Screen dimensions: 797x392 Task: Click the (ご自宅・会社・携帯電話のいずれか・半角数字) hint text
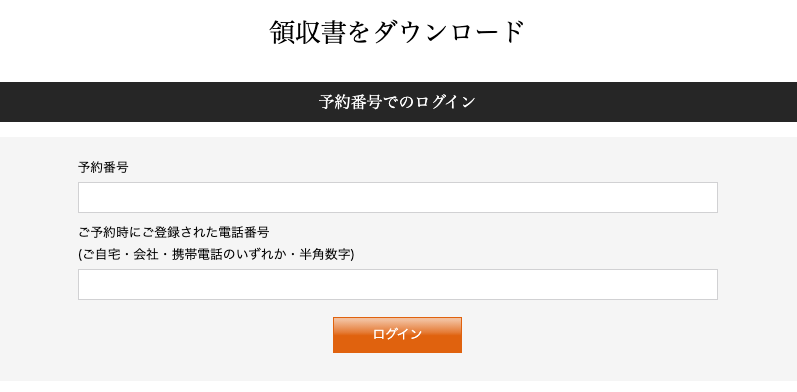216,255
